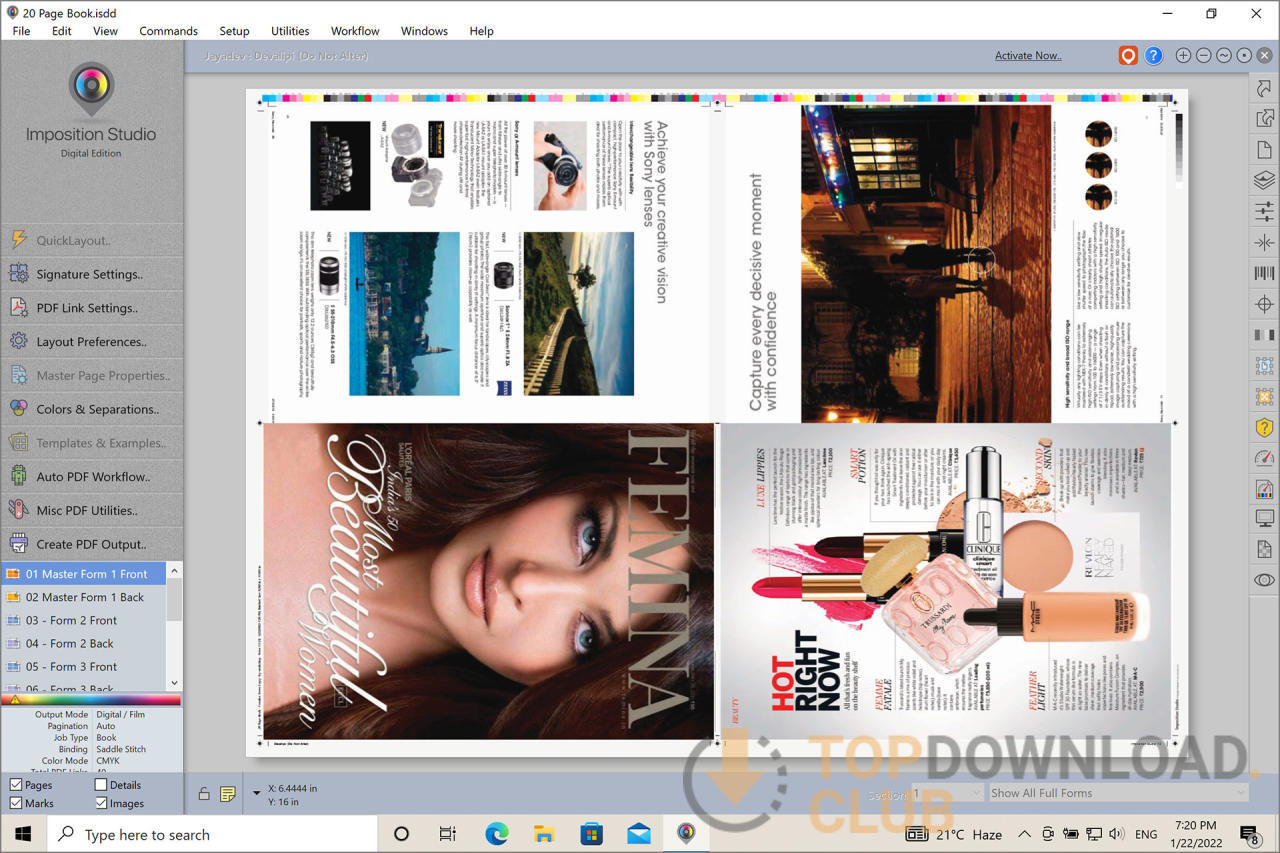Image resolution: width=1280 pixels, height=853 pixels.
Task: Open the Help menu
Action: (x=481, y=31)
